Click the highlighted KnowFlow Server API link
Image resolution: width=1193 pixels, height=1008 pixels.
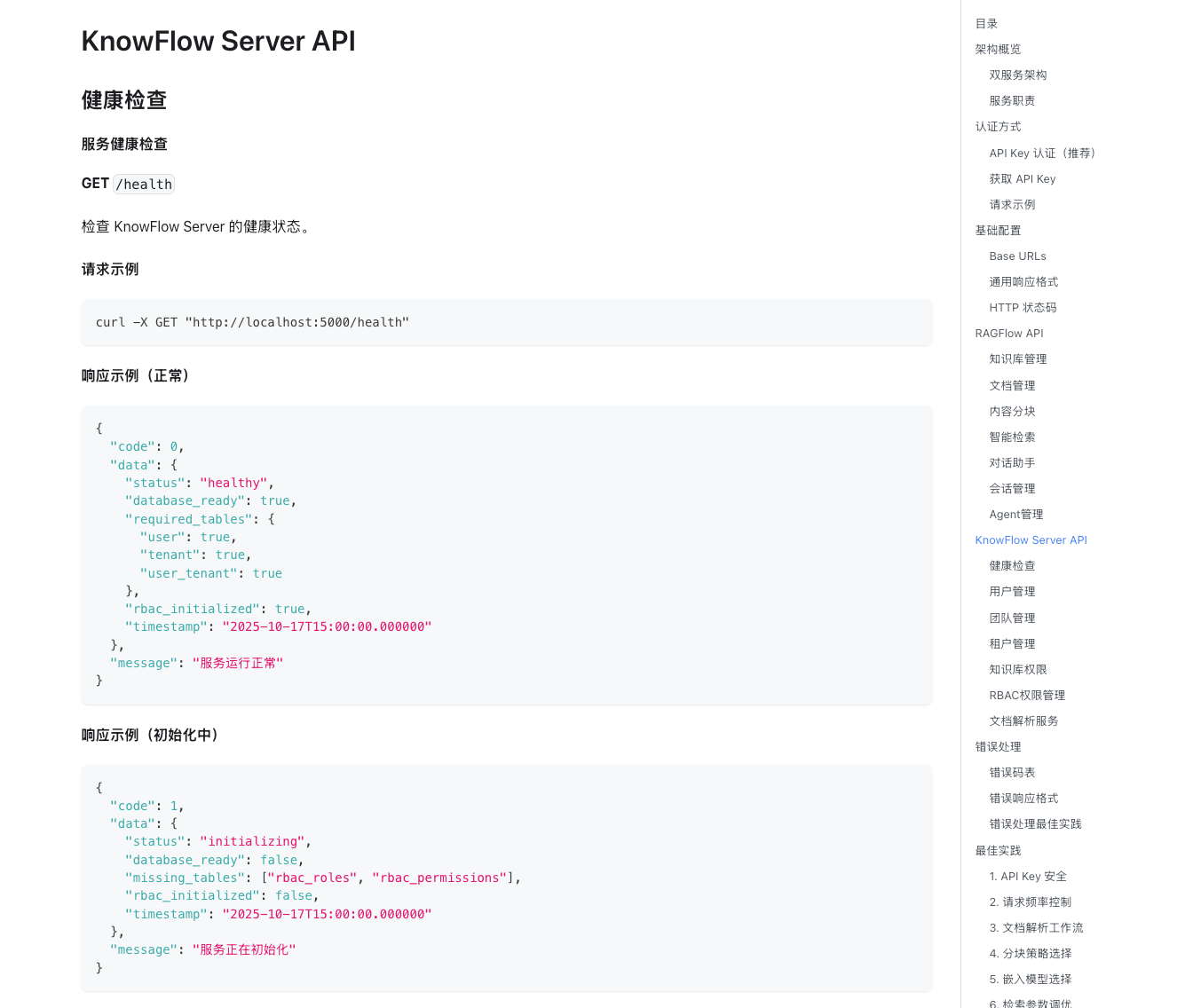click(1031, 540)
